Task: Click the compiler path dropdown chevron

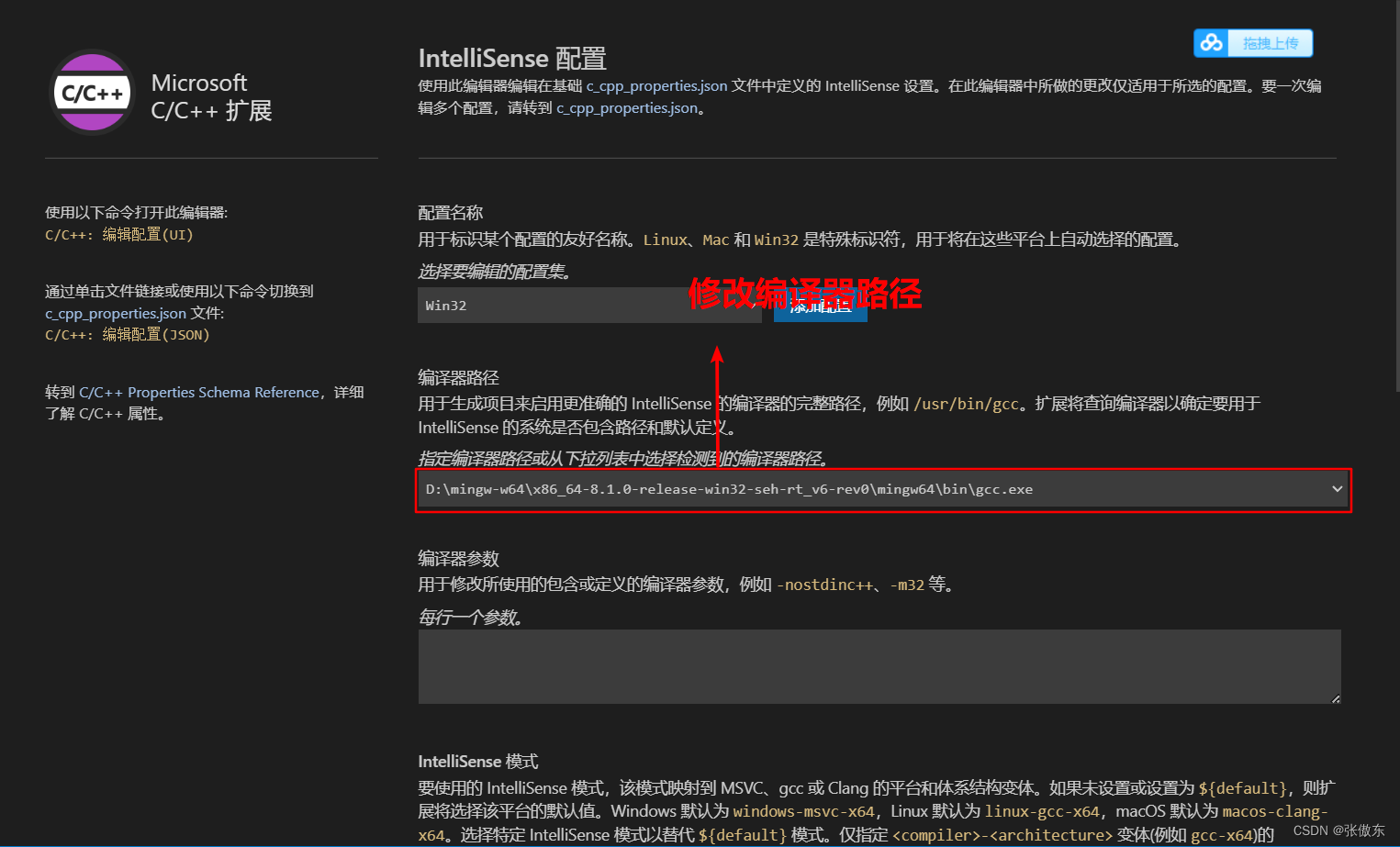Action: (x=1337, y=489)
